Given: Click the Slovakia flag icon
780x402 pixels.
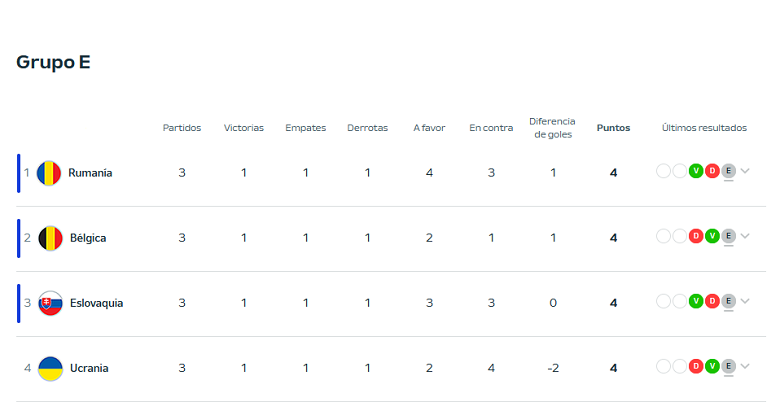Looking at the screenshot, I should point(49,303).
